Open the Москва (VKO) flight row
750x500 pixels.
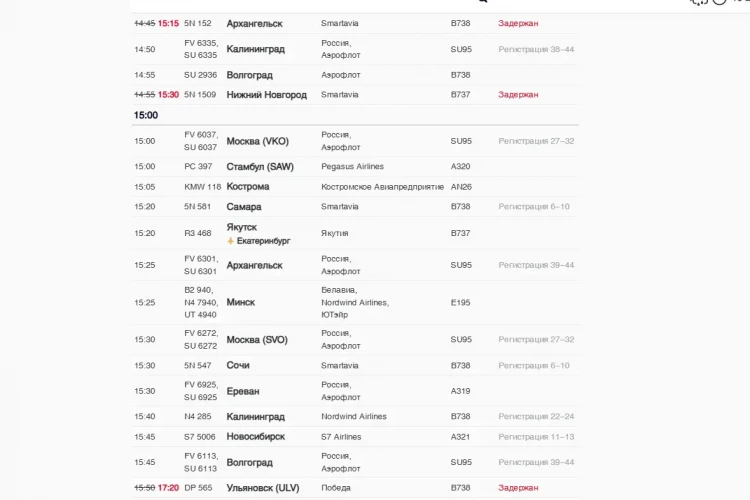point(355,141)
